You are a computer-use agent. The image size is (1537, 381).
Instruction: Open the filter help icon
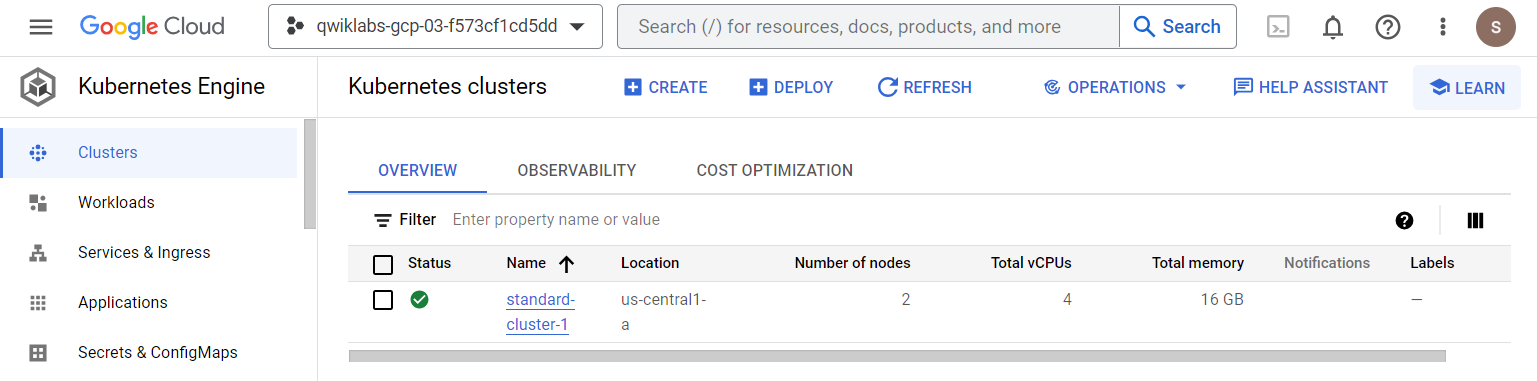pyautogui.click(x=1404, y=221)
